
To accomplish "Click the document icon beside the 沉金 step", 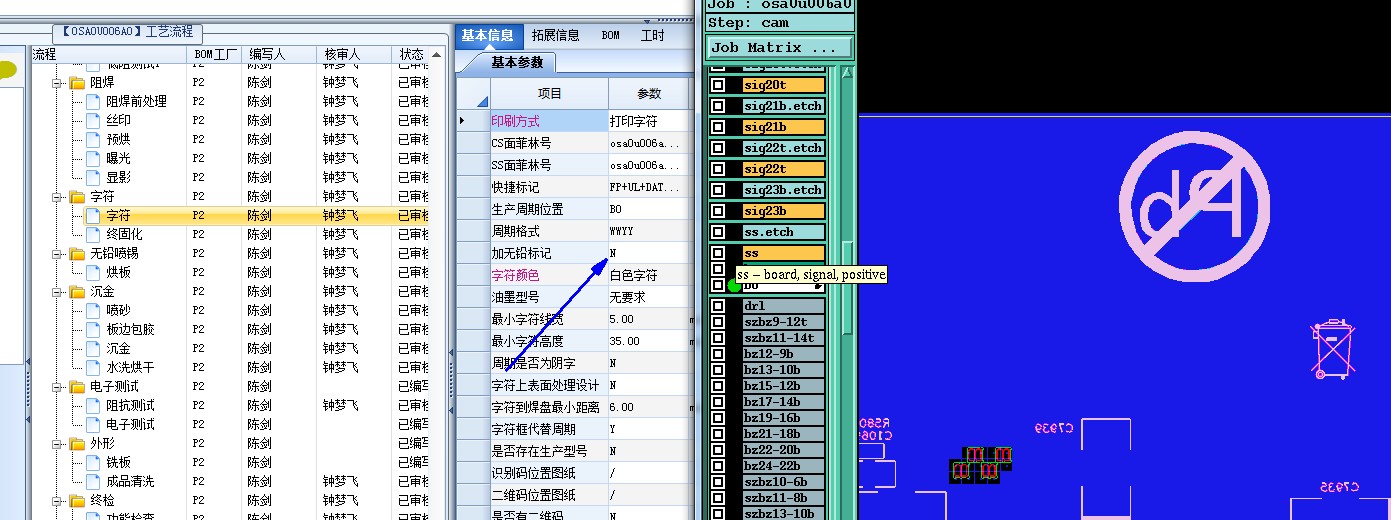I will pos(93,349).
